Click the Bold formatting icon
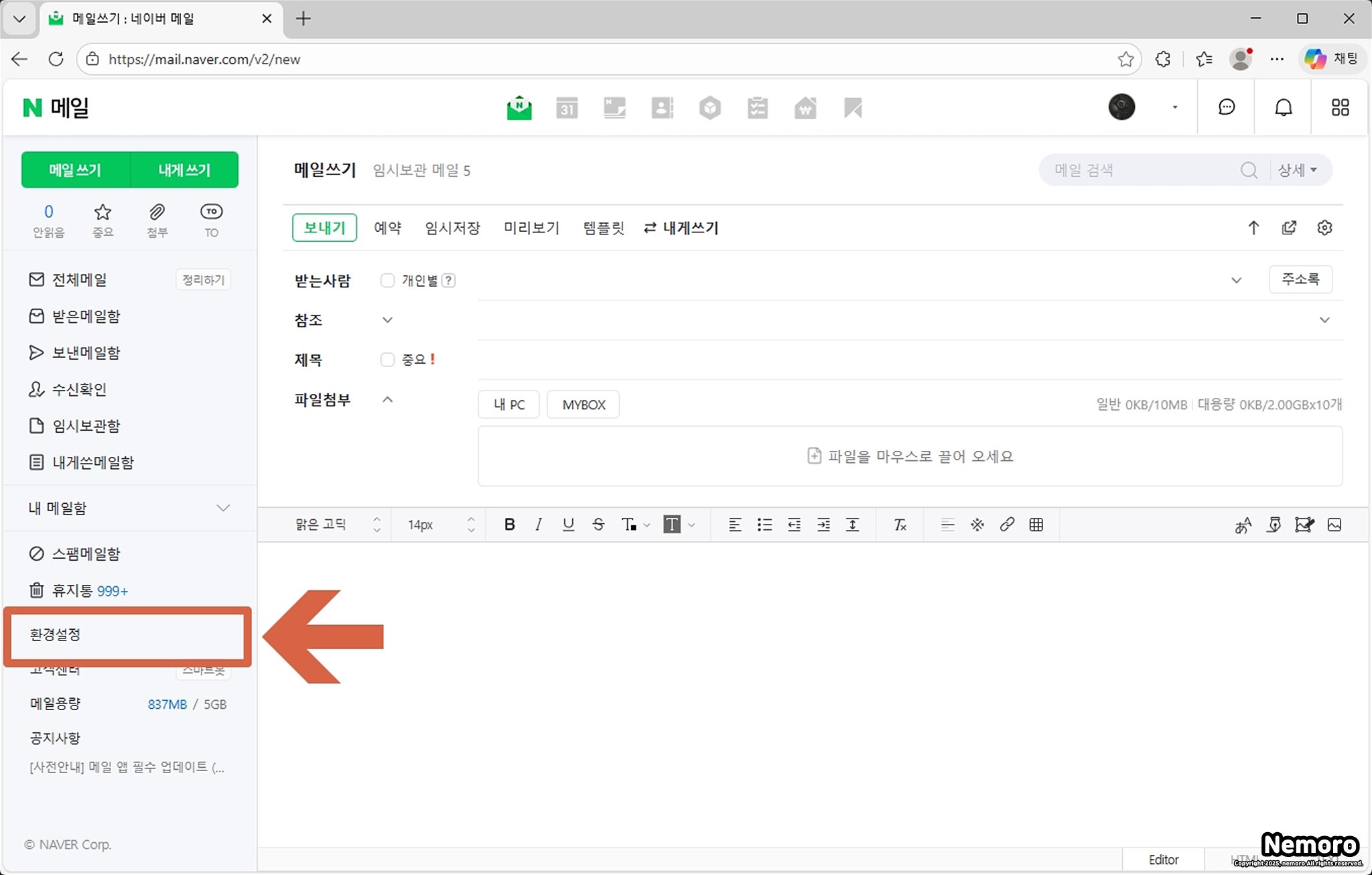 (x=509, y=525)
